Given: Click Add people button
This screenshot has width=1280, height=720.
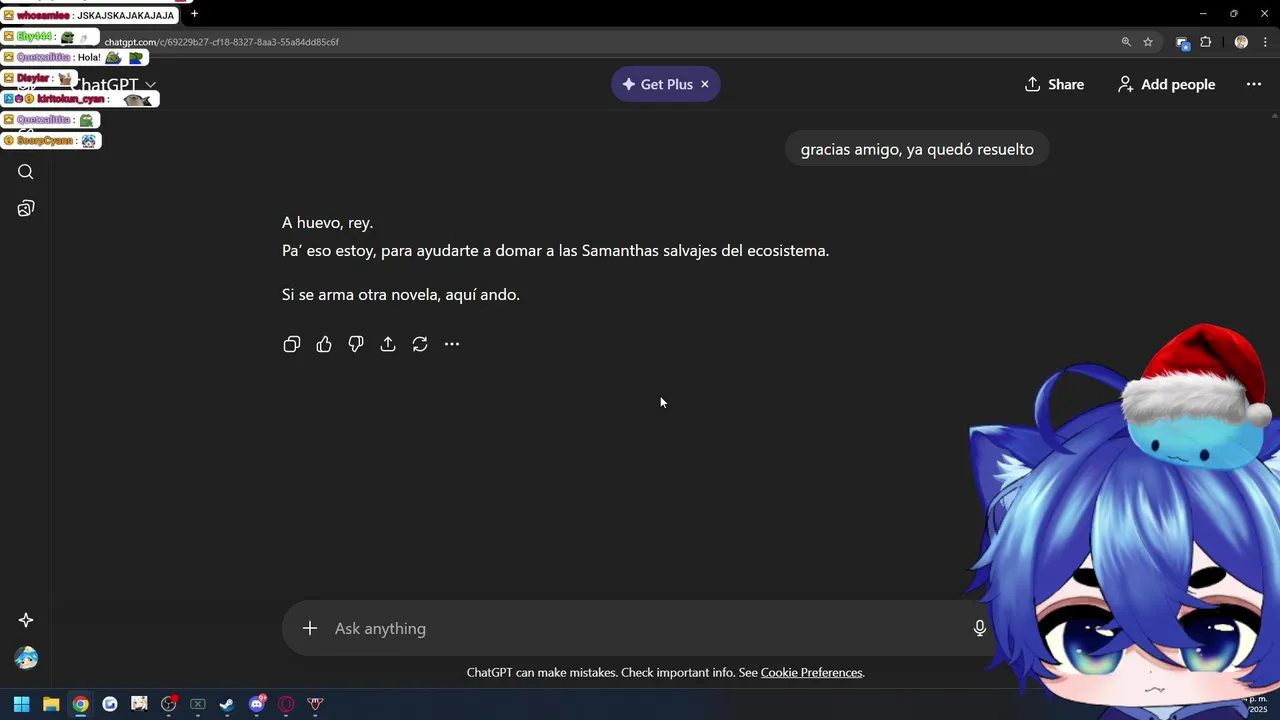Looking at the screenshot, I should (1167, 84).
